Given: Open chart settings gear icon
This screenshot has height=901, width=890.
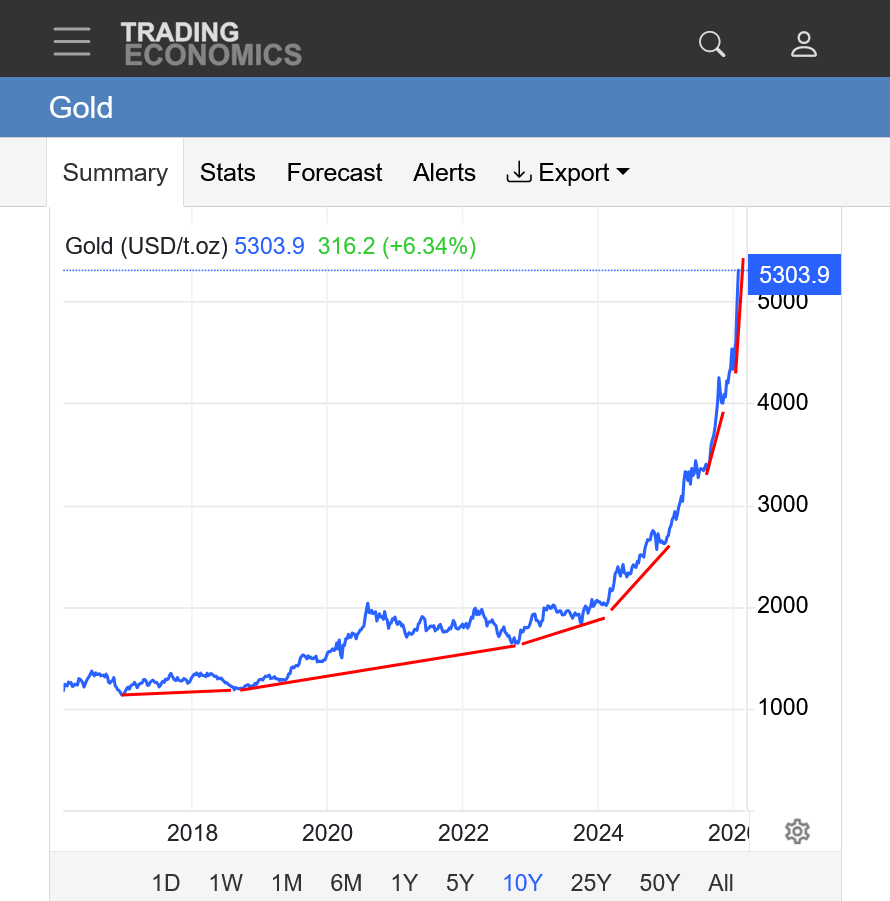Looking at the screenshot, I should tap(797, 831).
